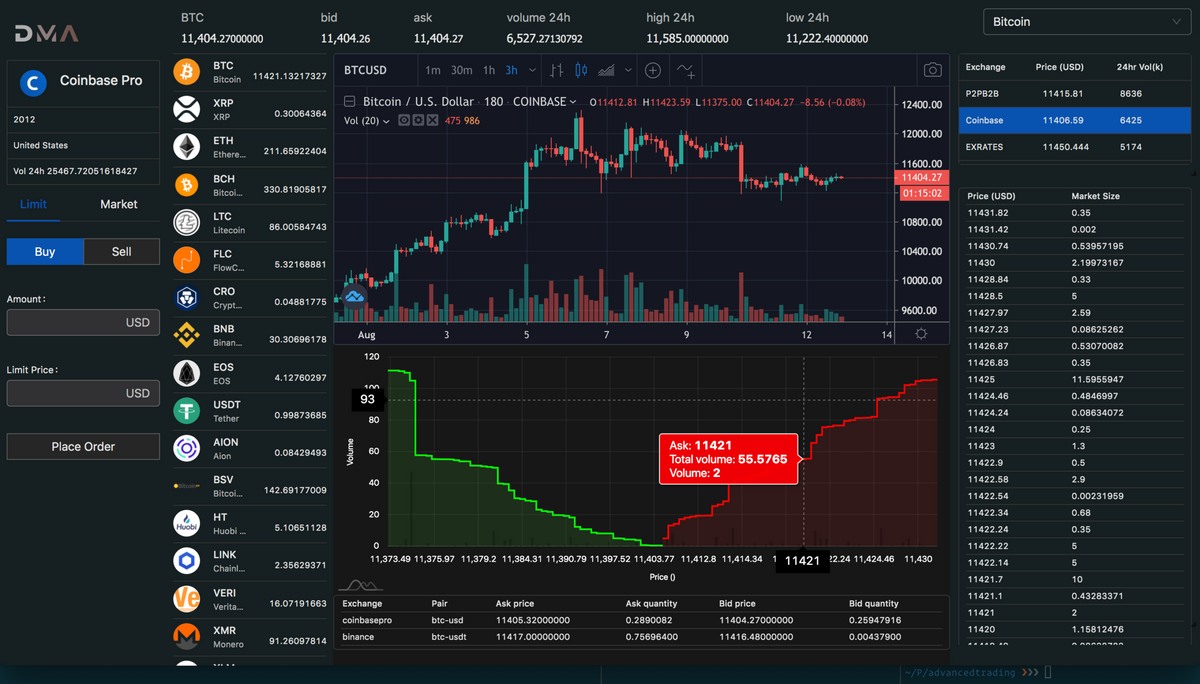Click order book price 11421.7 row
This screenshot has width=1200, height=684.
[1075, 579]
